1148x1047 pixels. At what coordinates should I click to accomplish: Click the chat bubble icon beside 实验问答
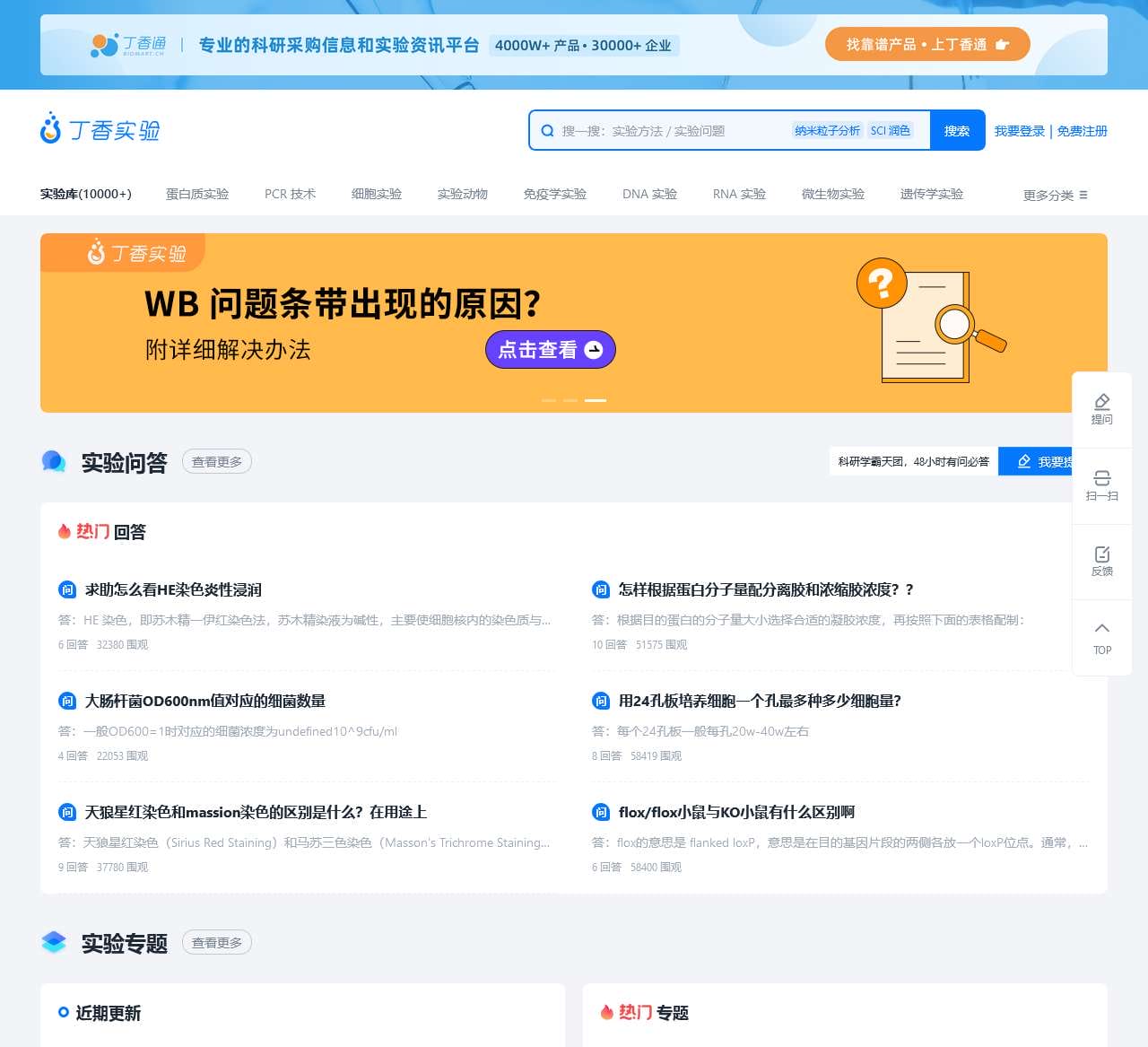[54, 462]
